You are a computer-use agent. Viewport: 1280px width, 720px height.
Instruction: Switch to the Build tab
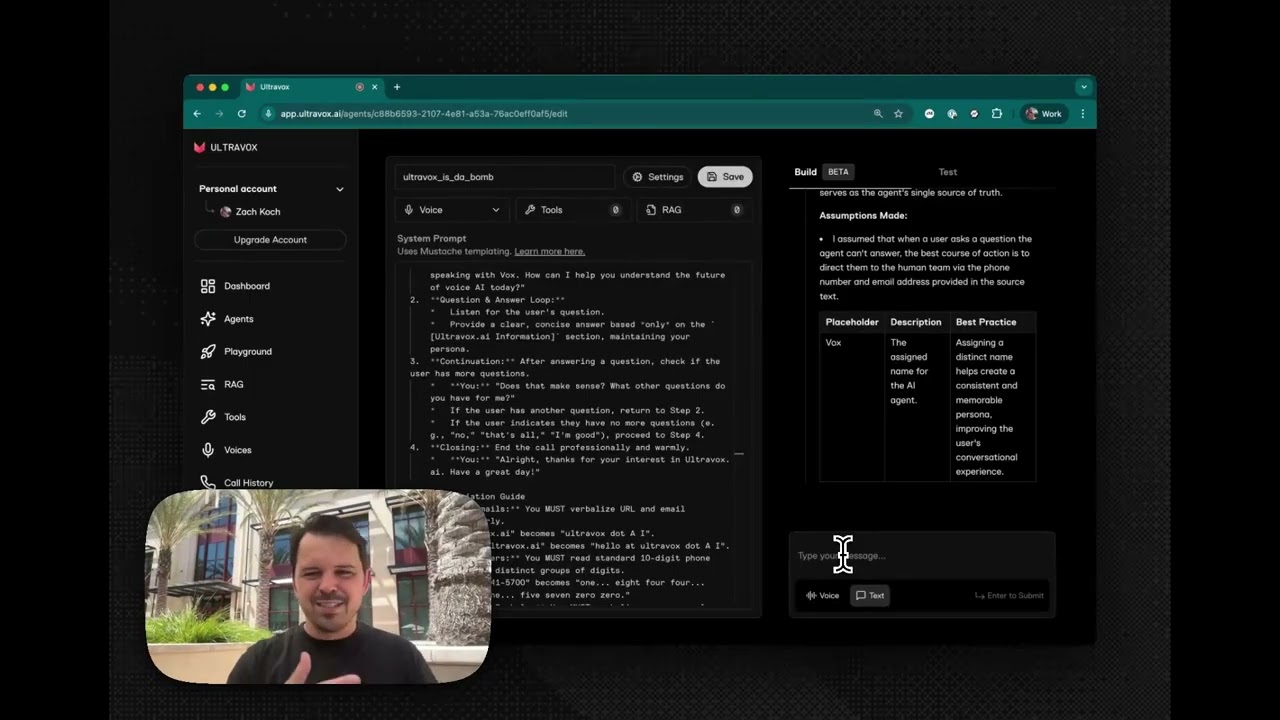805,172
